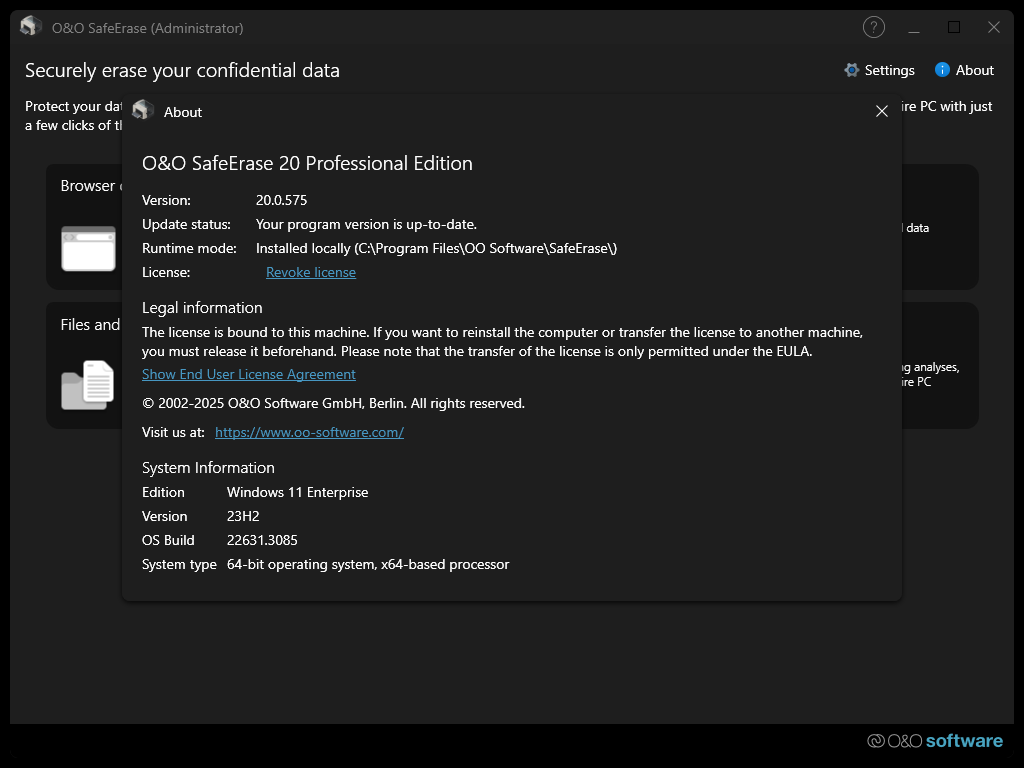The width and height of the screenshot is (1024, 768).
Task: Click the About dialog logo icon
Action: click(x=143, y=111)
